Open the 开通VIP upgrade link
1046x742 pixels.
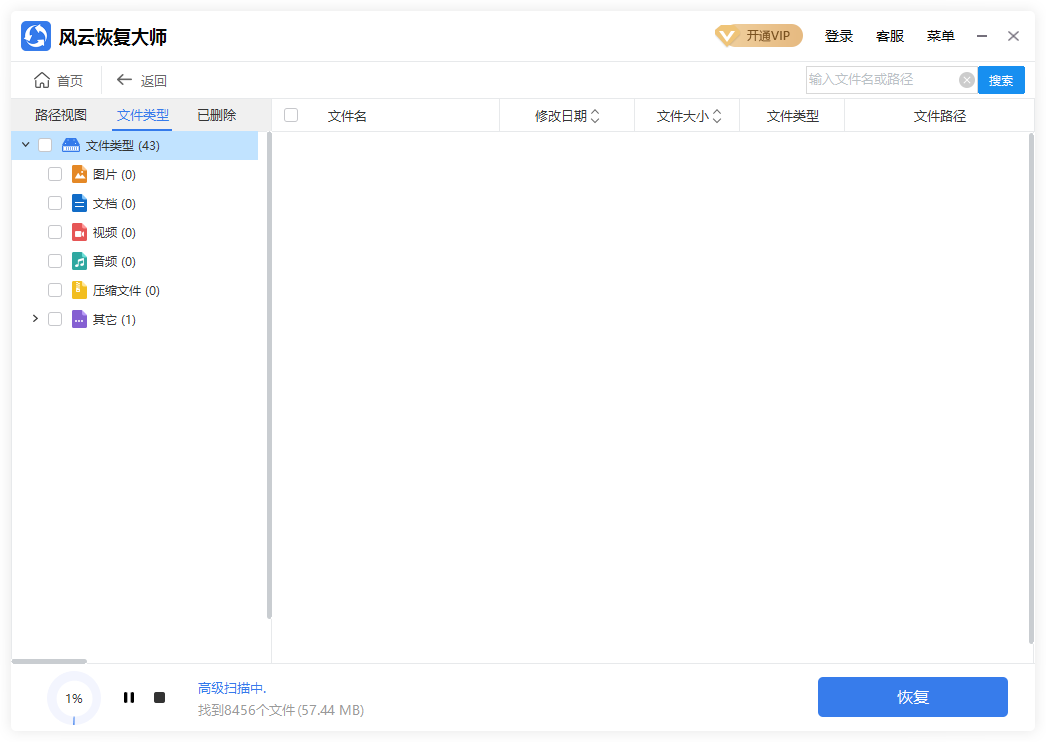[x=759, y=35]
